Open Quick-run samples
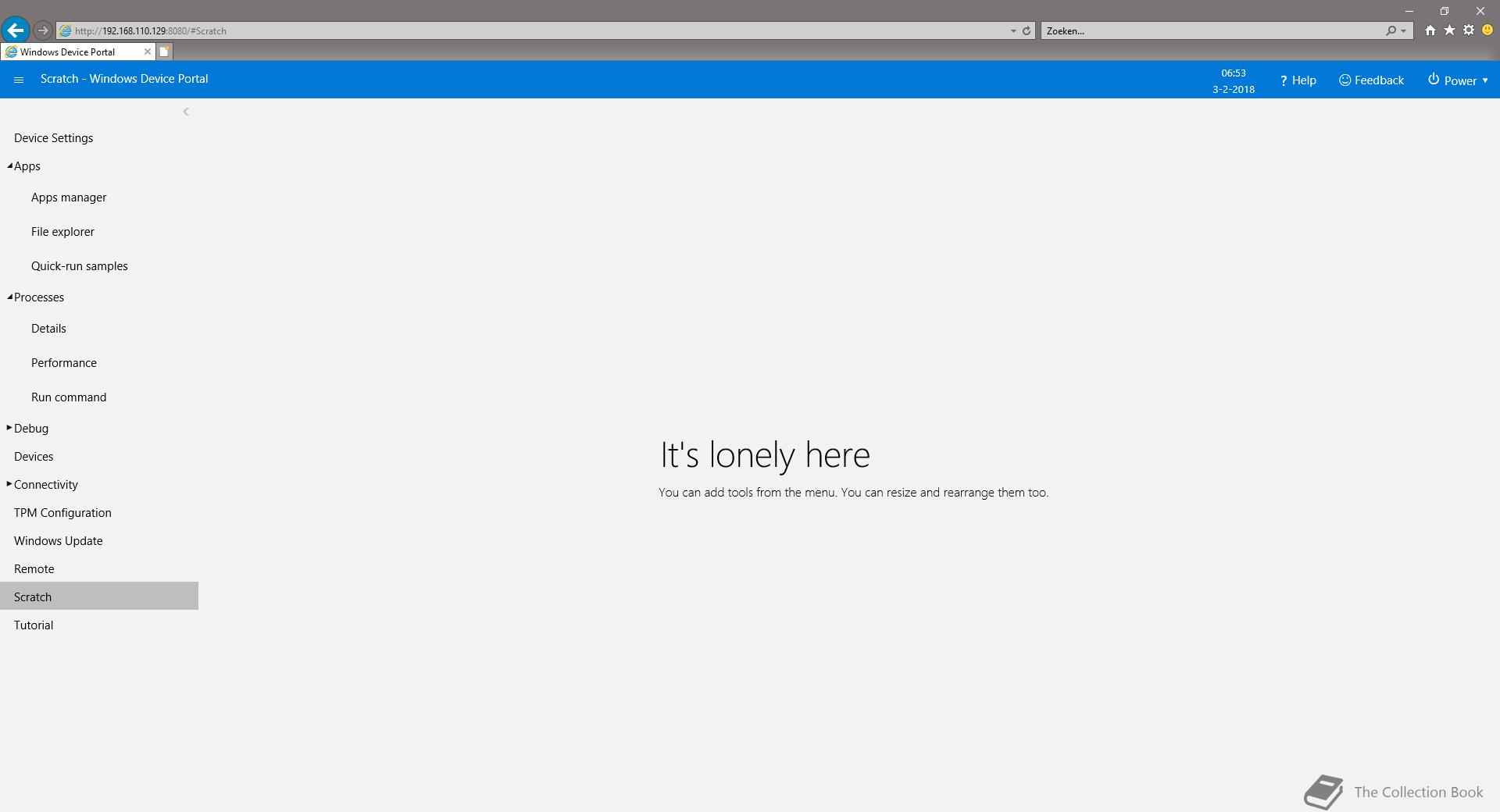 (x=80, y=266)
